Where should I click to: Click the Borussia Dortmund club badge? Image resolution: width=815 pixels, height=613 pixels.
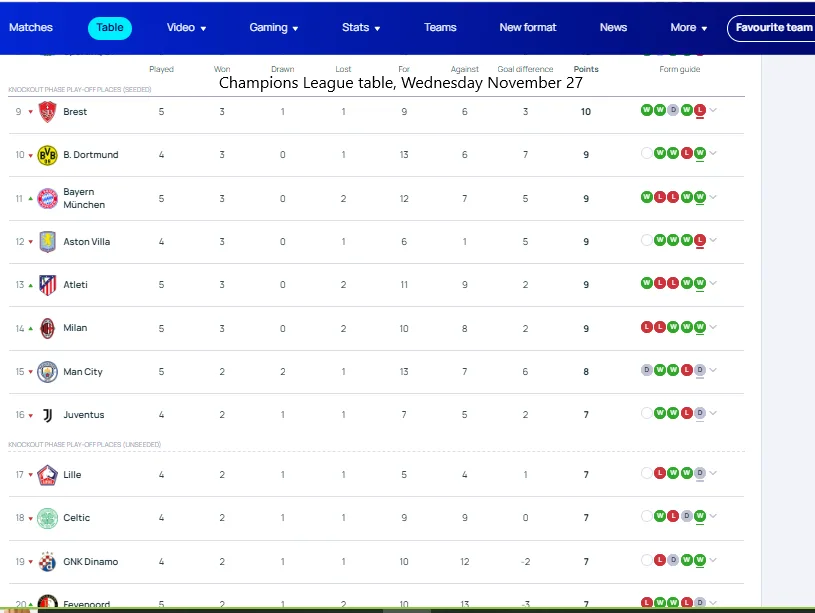point(47,155)
